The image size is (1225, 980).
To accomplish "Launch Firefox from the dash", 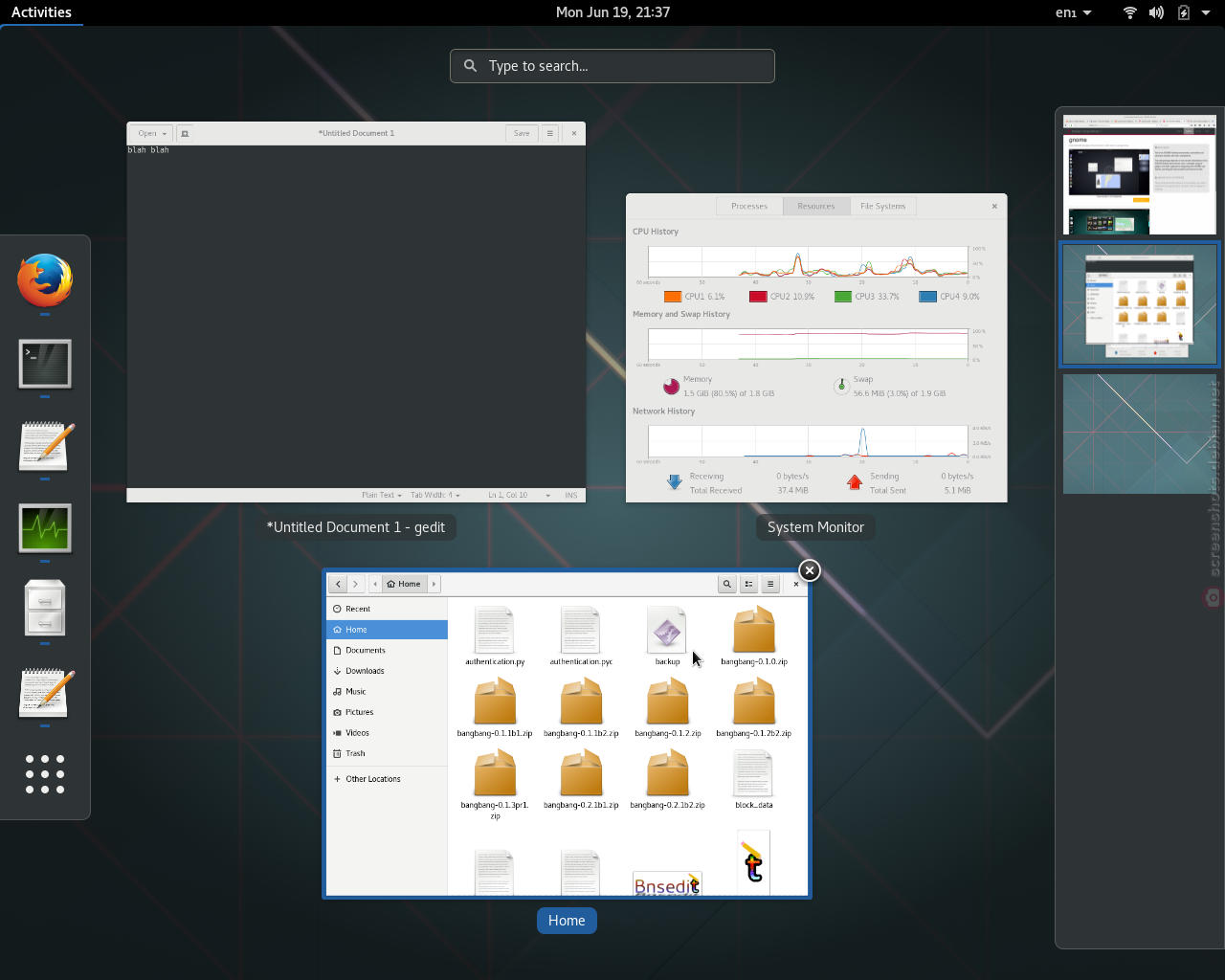I will pos(45,280).
